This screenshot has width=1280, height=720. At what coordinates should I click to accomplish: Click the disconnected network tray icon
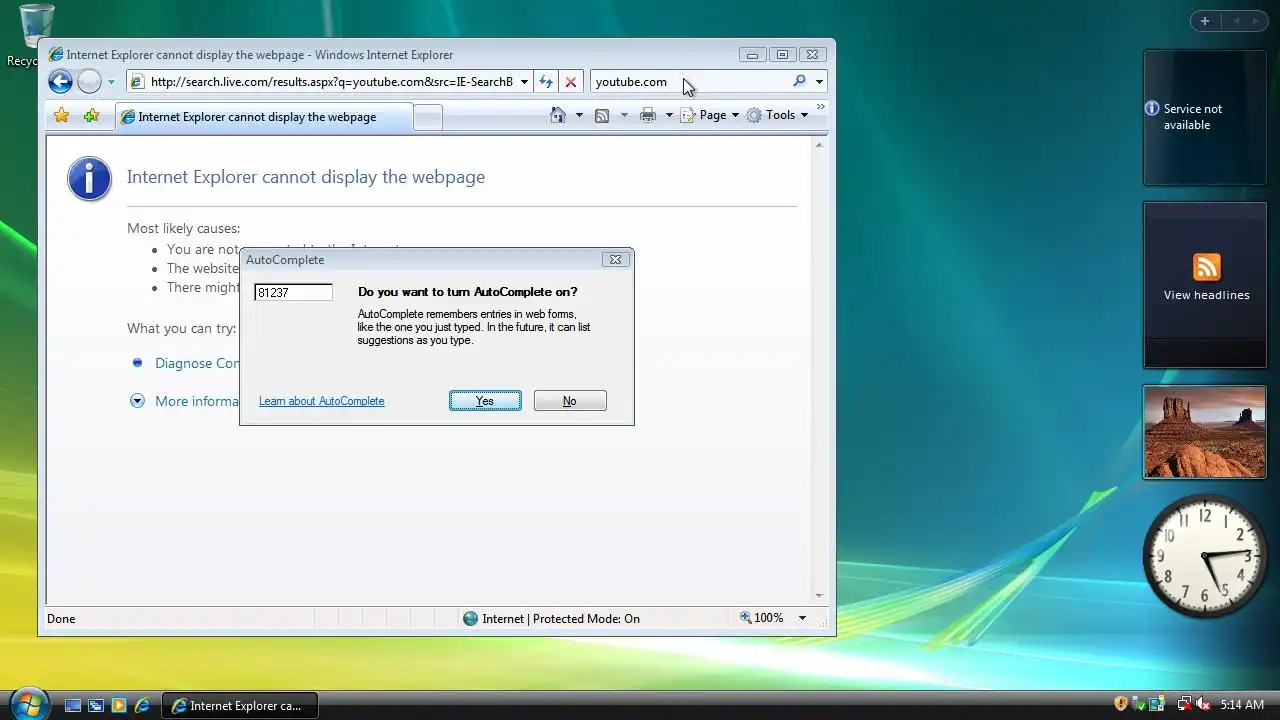click(x=1184, y=704)
